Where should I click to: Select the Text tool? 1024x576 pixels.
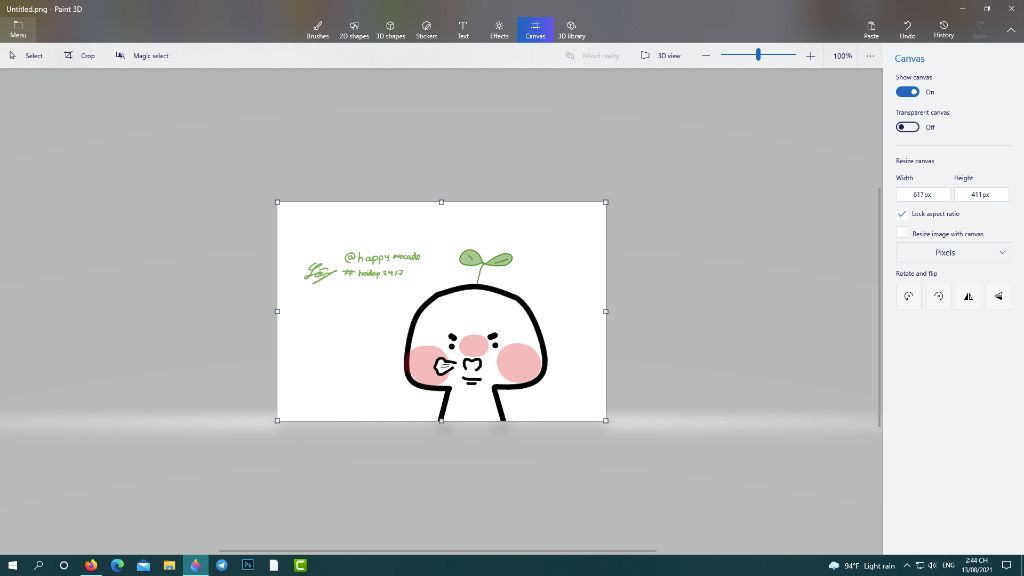(463, 30)
